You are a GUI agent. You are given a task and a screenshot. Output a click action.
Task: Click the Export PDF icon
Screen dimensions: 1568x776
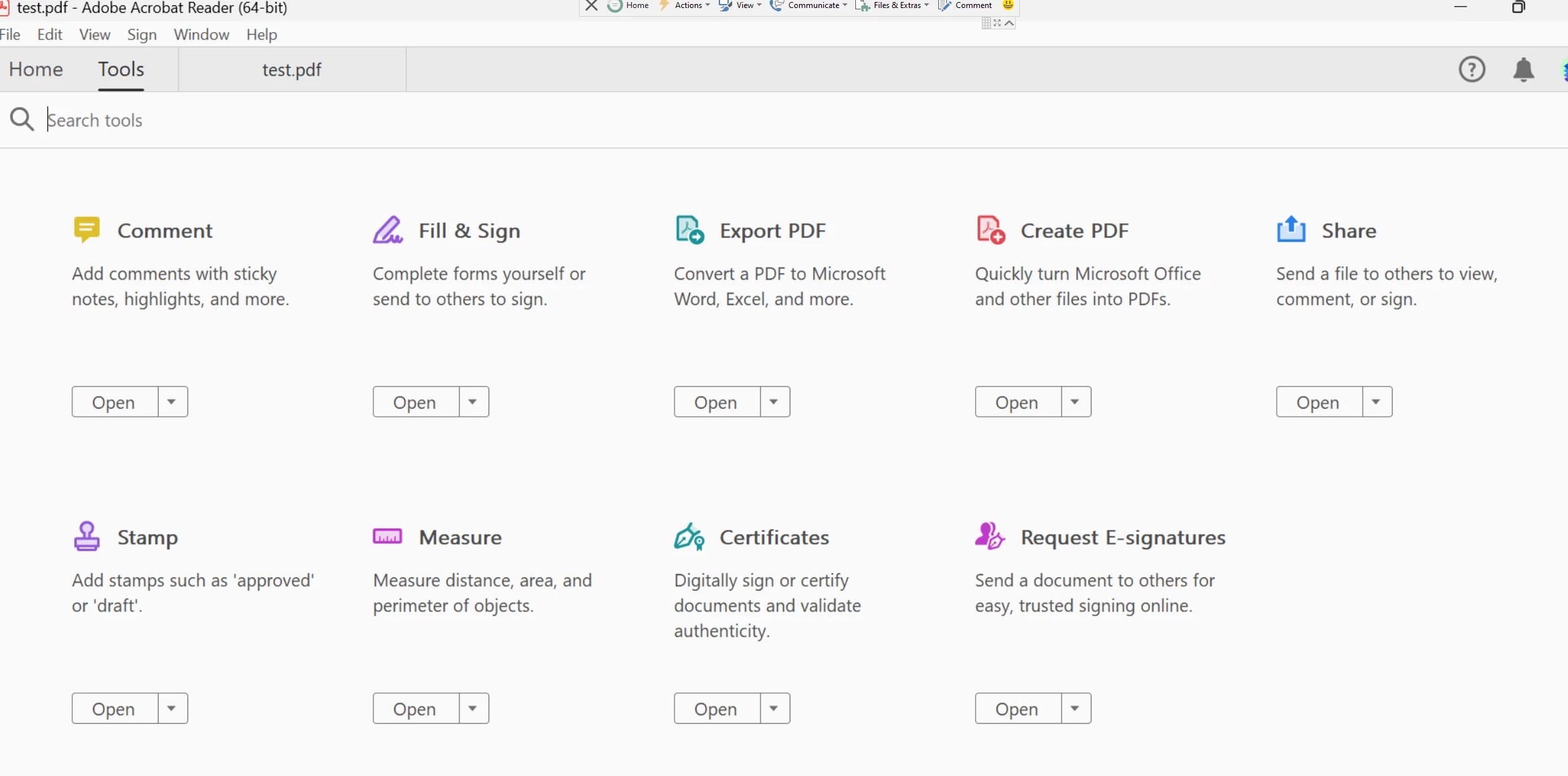pyautogui.click(x=689, y=229)
